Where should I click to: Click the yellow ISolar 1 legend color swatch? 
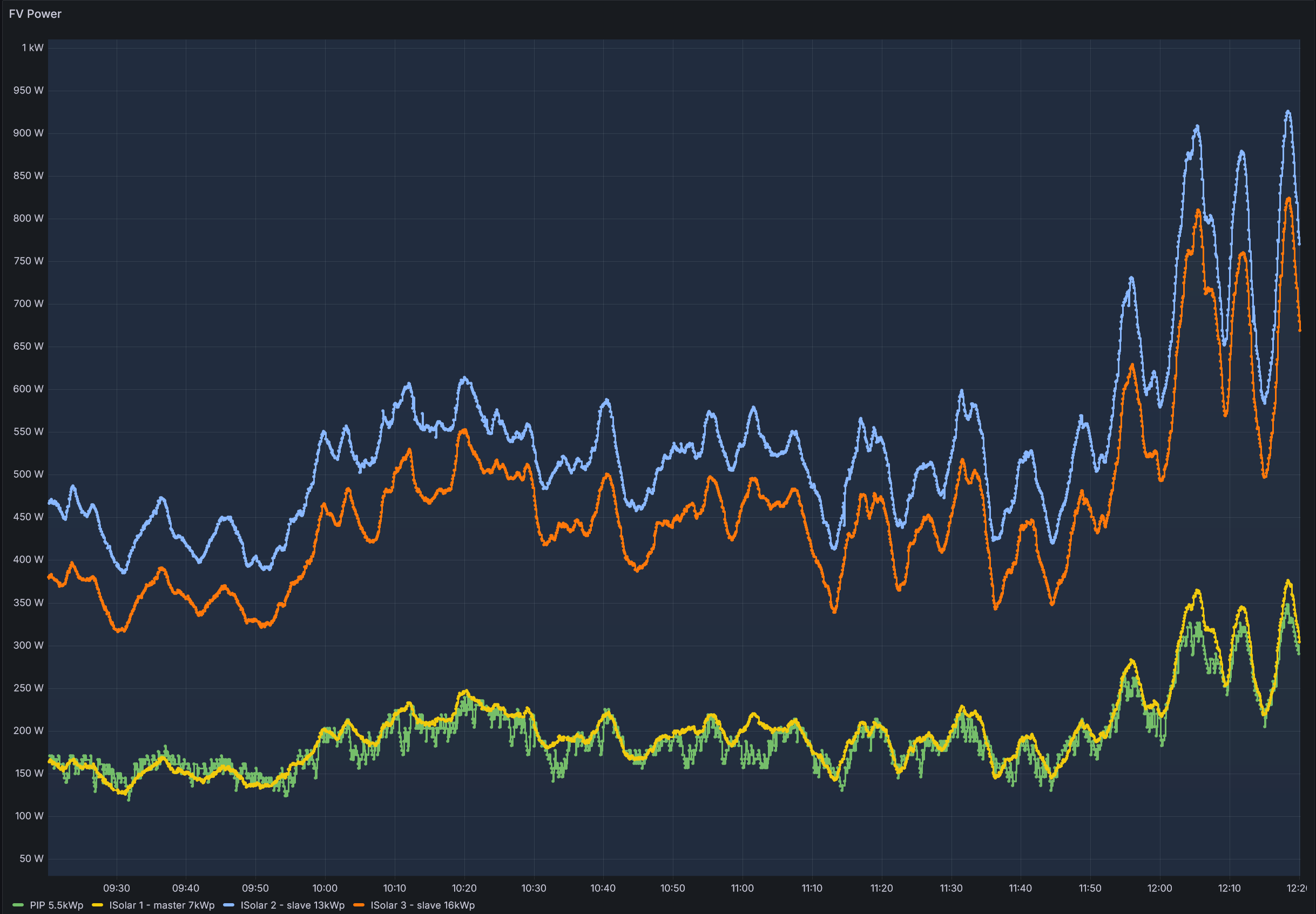point(97,905)
